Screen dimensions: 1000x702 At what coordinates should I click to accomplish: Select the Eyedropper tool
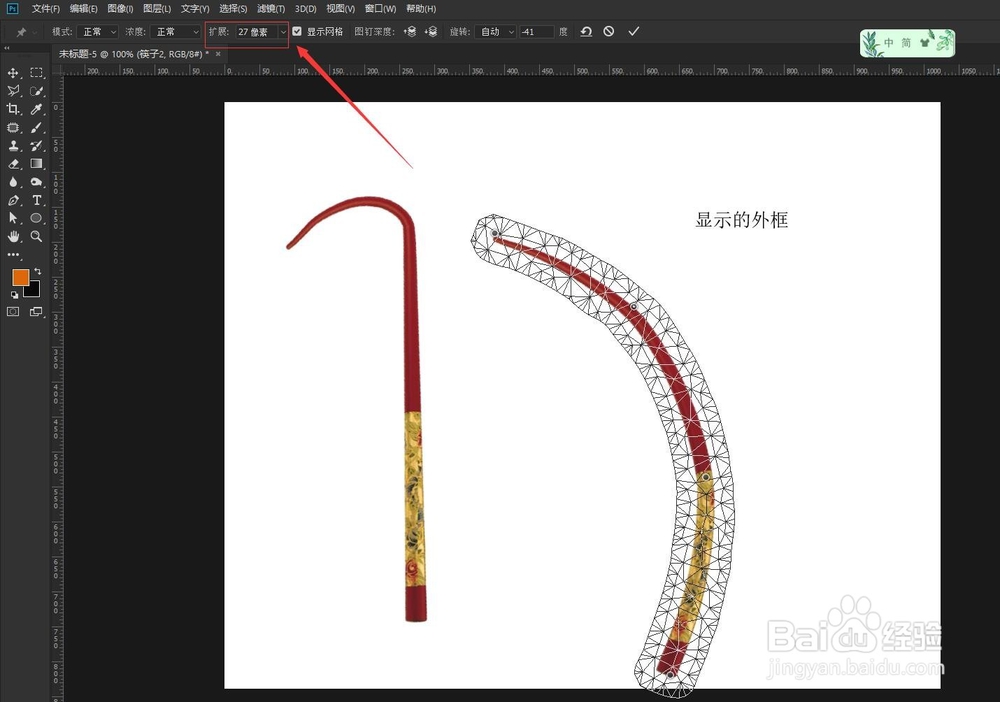click(x=36, y=109)
